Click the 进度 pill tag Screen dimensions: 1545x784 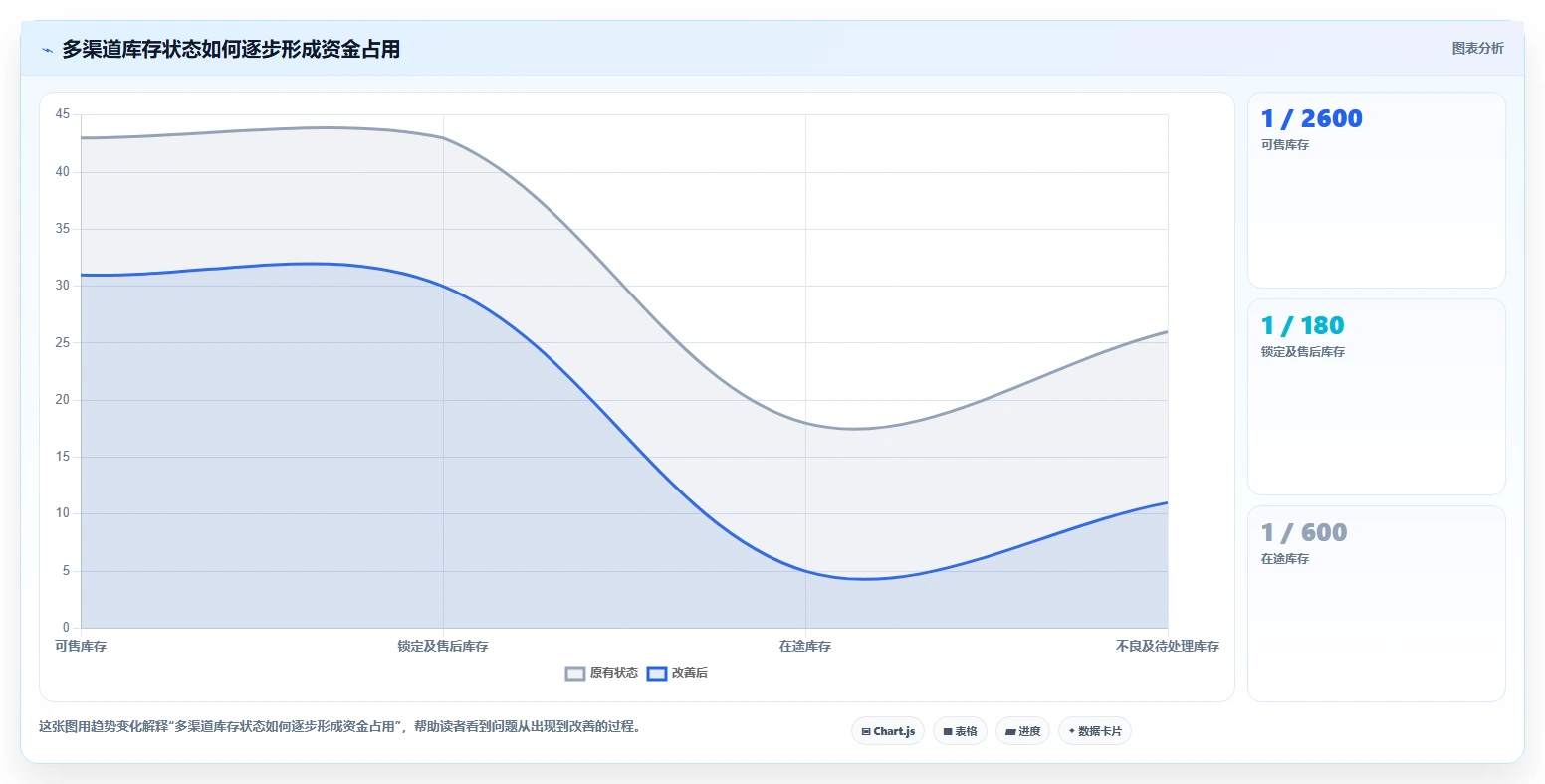click(x=1022, y=731)
